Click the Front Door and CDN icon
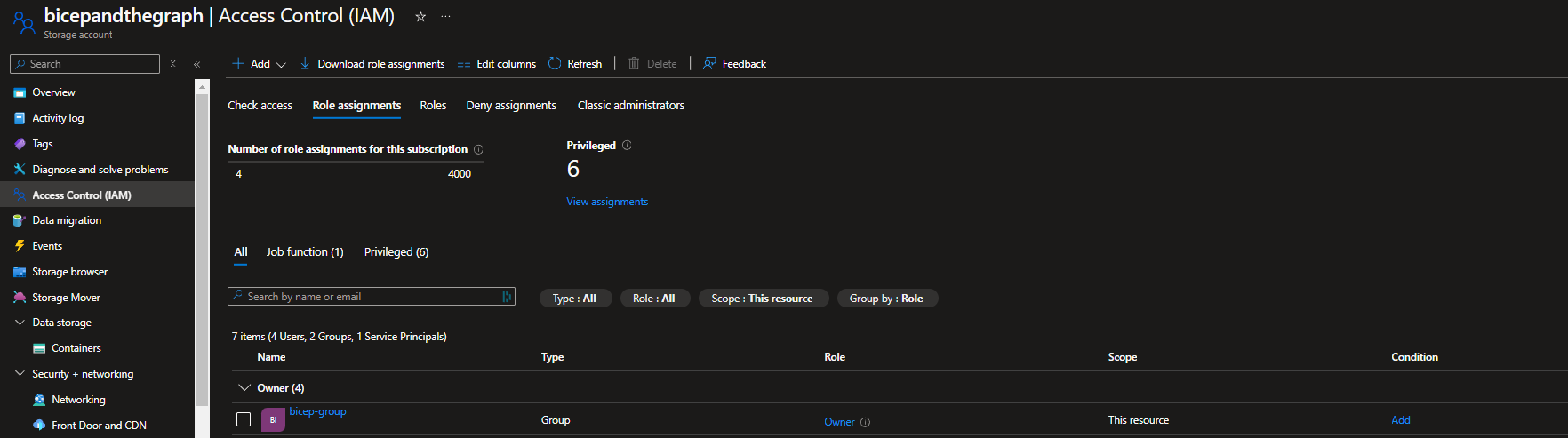Image resolution: width=1568 pixels, height=438 pixels. pos(39,426)
